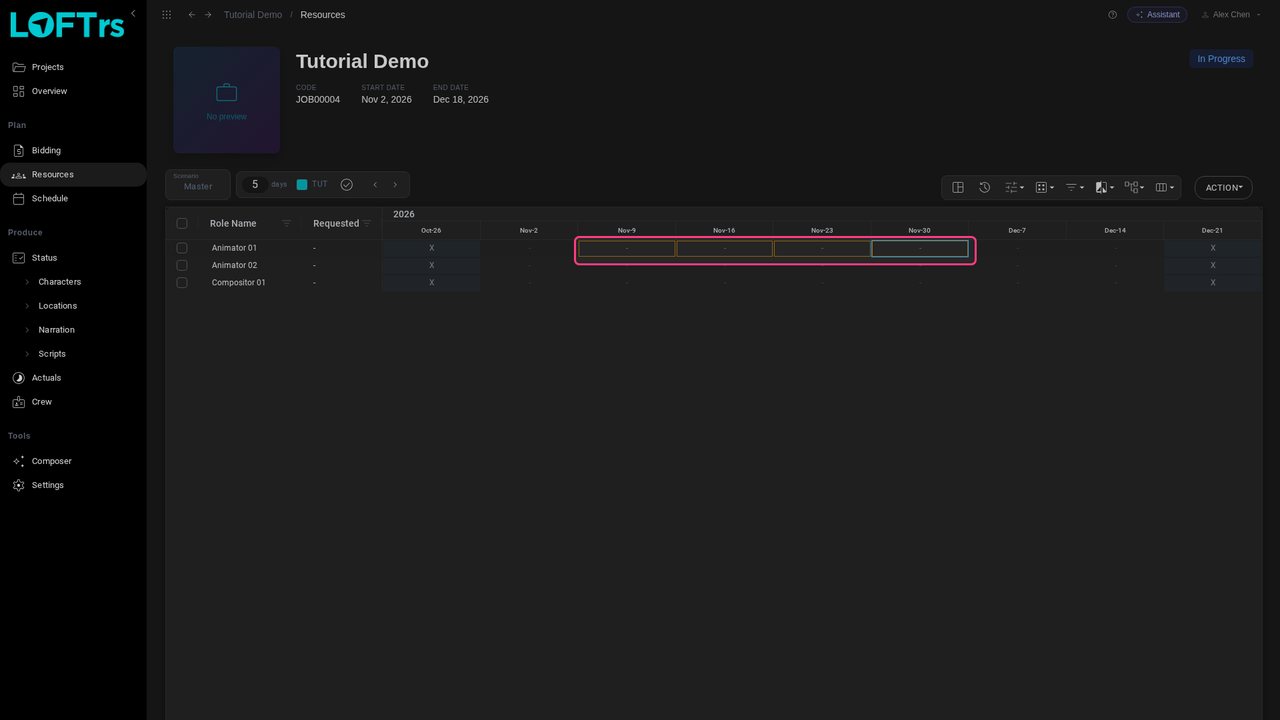Check the Compositor 01 row checkbox

(x=182, y=282)
